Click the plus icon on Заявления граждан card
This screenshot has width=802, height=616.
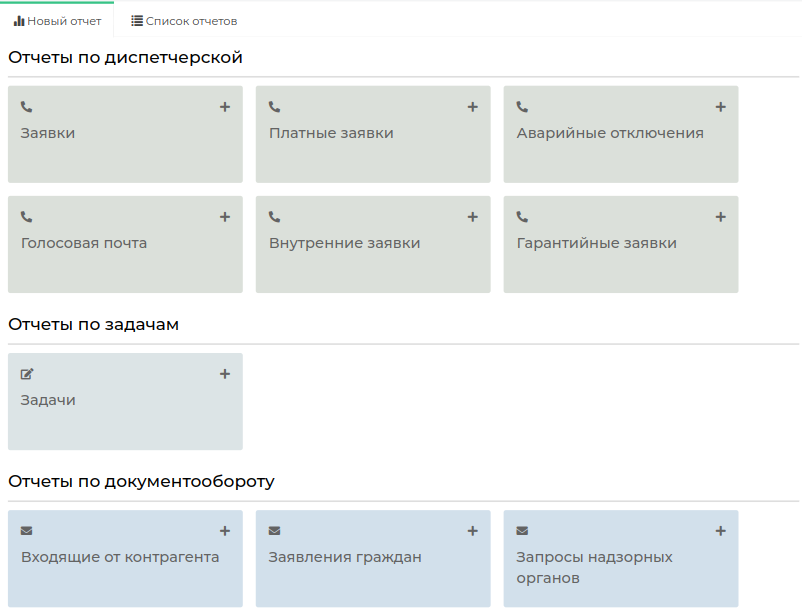(x=473, y=531)
